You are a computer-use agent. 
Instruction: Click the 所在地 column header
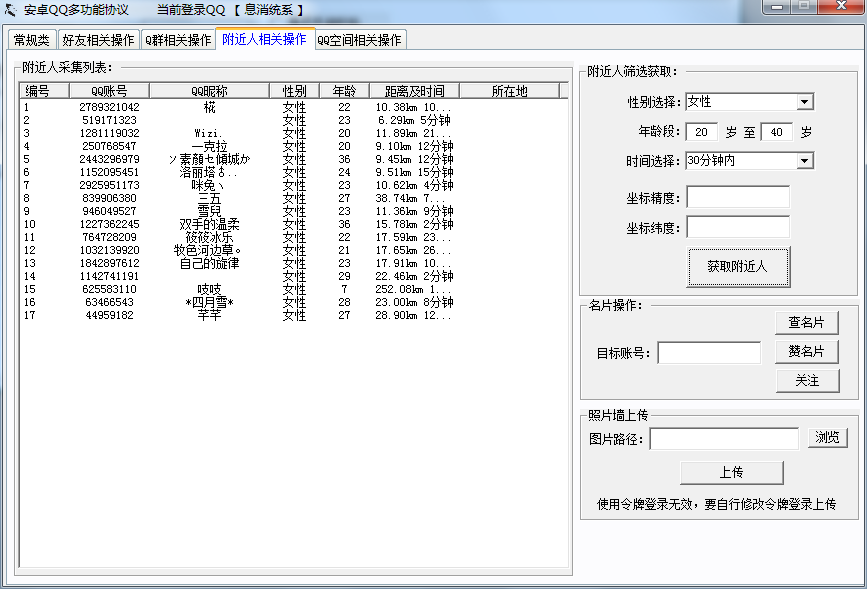(509, 91)
